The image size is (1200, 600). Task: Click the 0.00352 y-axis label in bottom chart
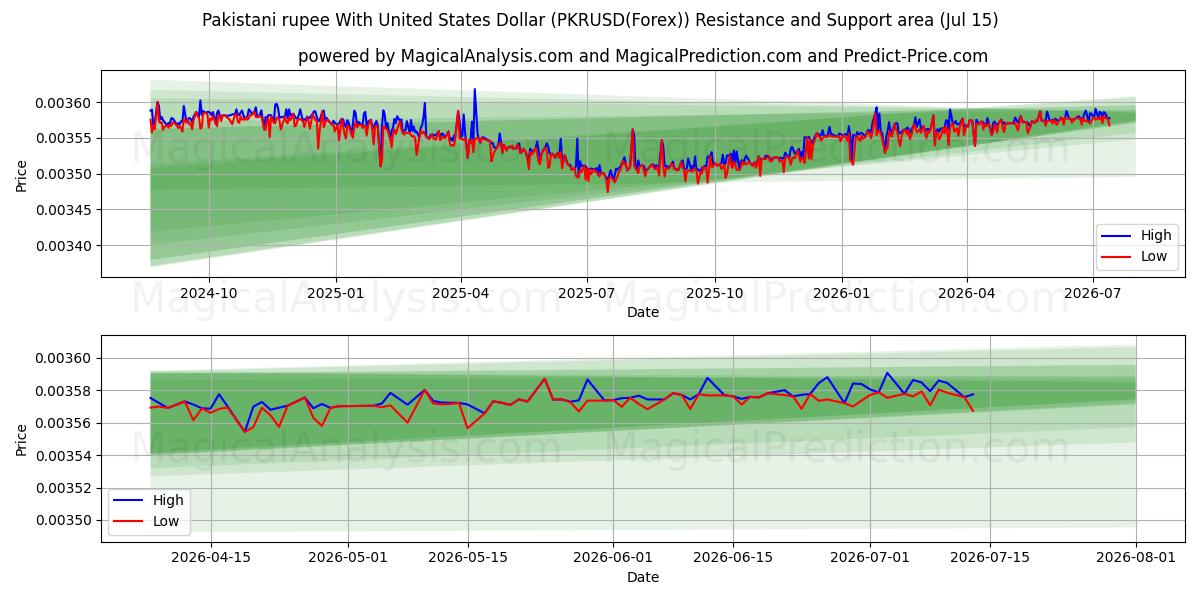[x=64, y=488]
